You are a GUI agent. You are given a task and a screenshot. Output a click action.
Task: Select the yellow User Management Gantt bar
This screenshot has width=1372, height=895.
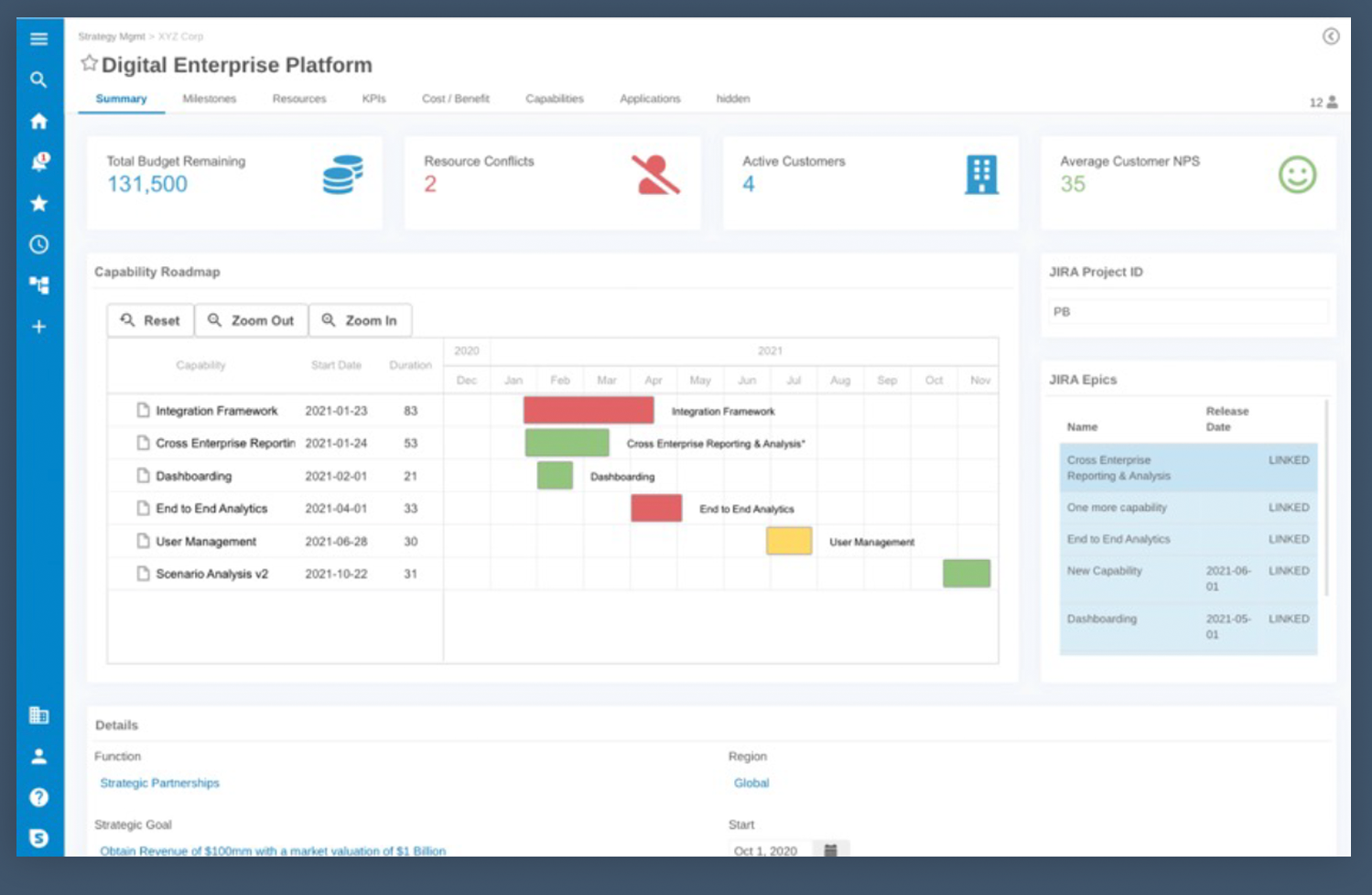[788, 541]
